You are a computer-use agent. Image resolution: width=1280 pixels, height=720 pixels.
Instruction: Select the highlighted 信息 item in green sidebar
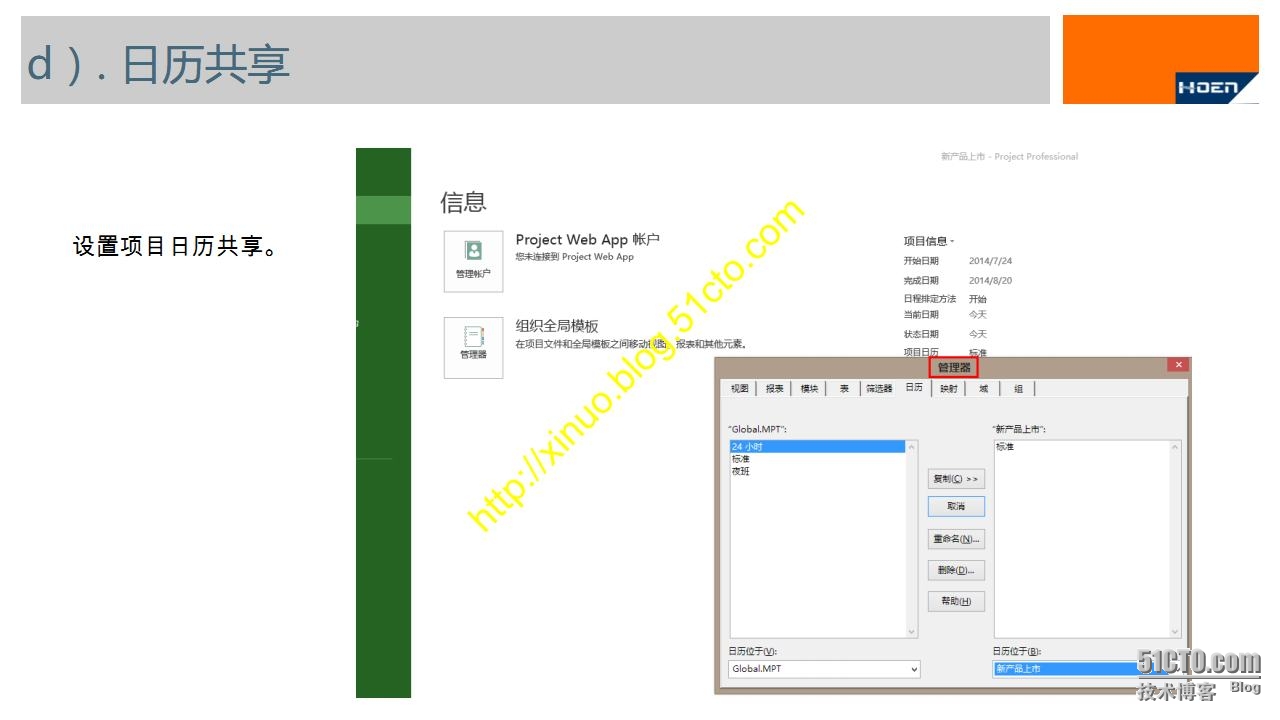pos(383,210)
